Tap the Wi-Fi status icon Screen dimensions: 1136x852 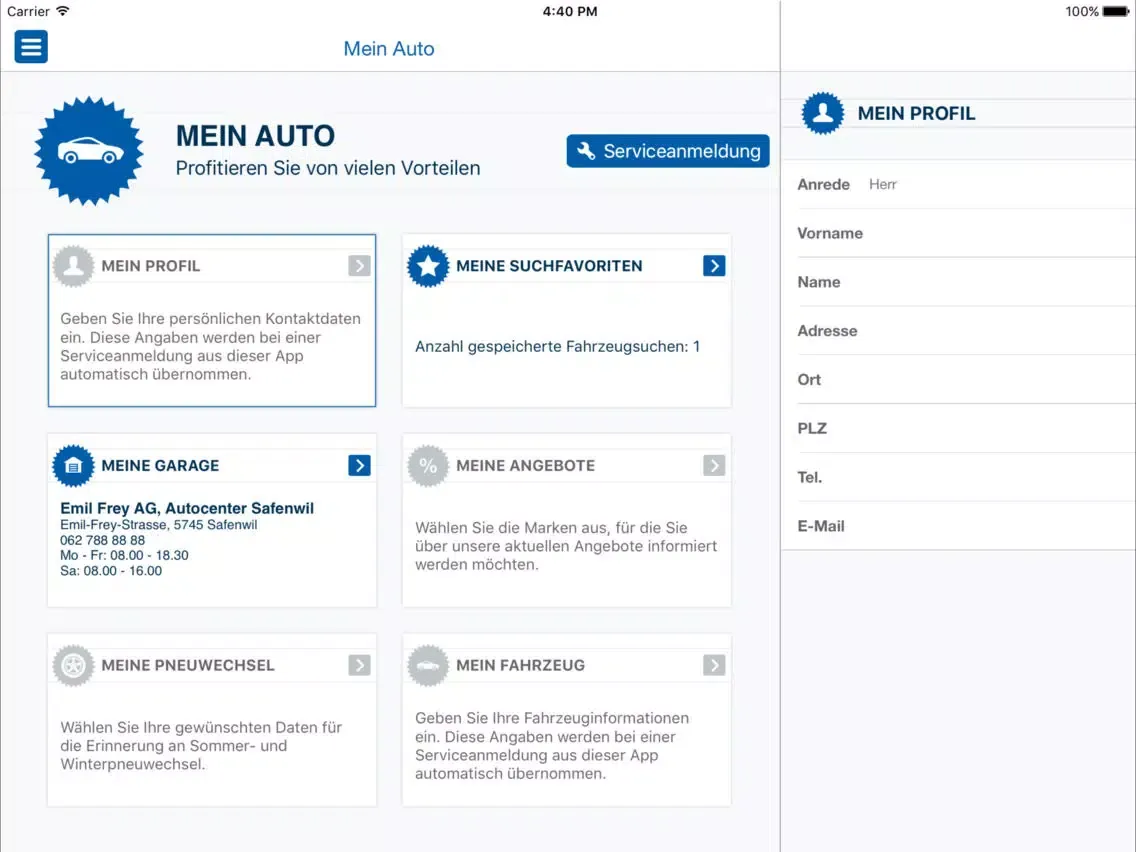[x=63, y=11]
